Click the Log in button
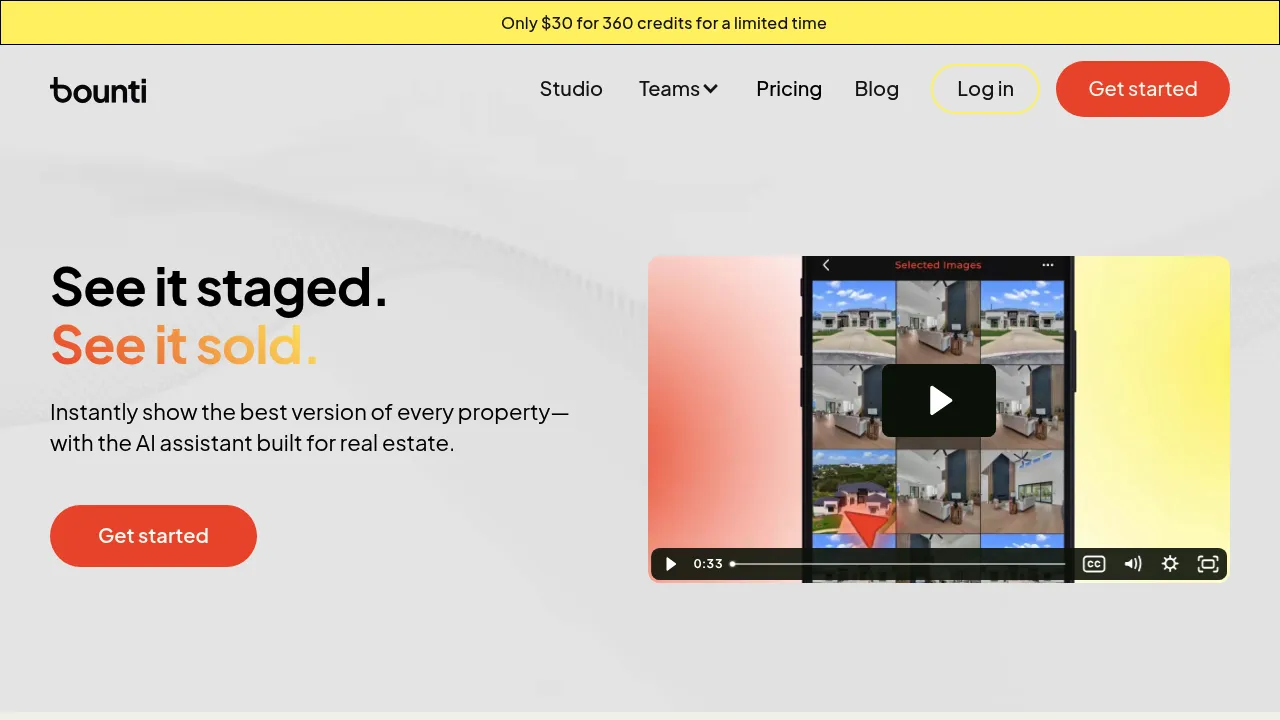The width and height of the screenshot is (1280, 720). 985,89
